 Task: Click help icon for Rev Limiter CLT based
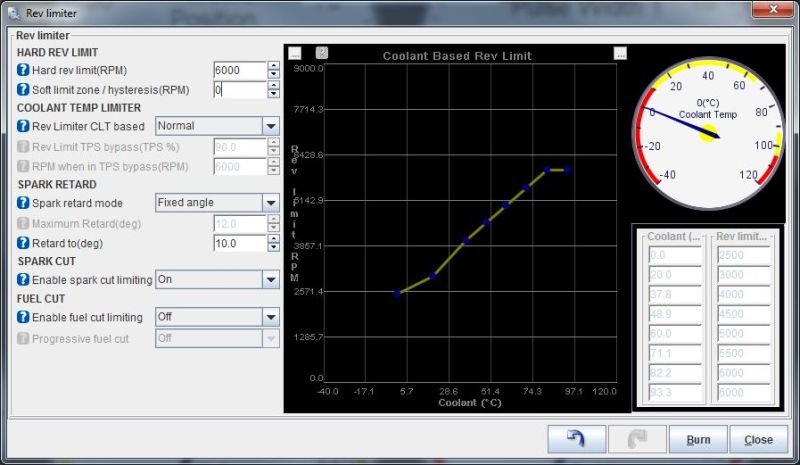click(x=24, y=127)
